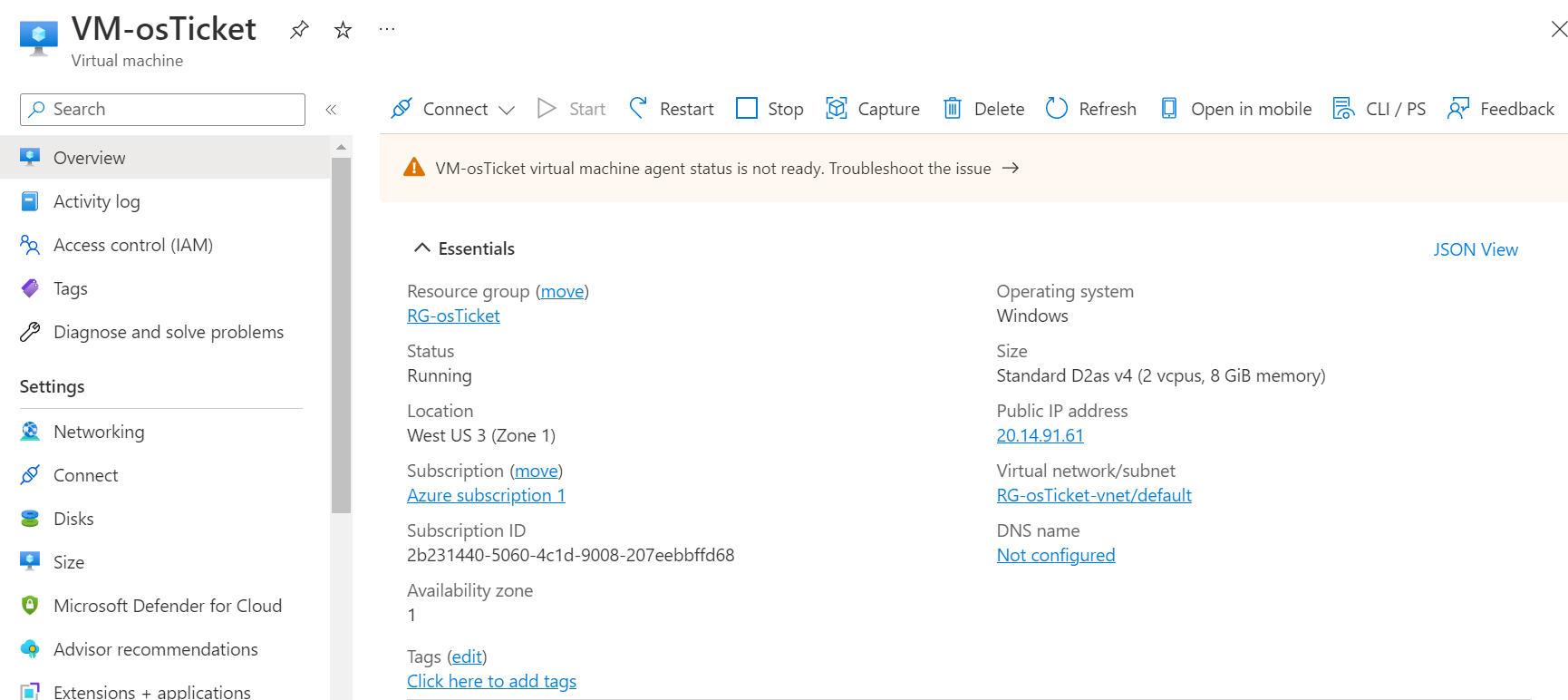The image size is (1568, 700).
Task: Click the Refresh icon
Action: point(1057,109)
